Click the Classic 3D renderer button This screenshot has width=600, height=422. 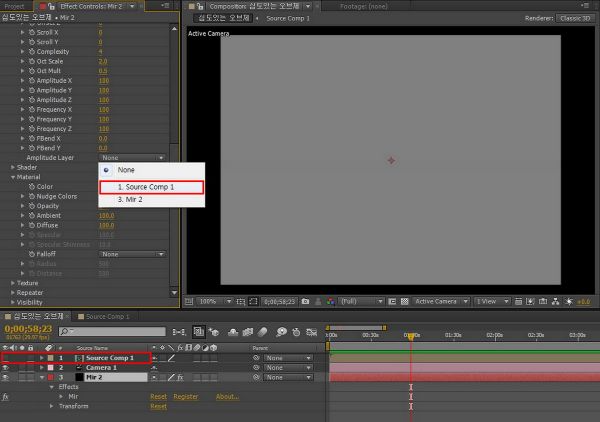pyautogui.click(x=574, y=18)
